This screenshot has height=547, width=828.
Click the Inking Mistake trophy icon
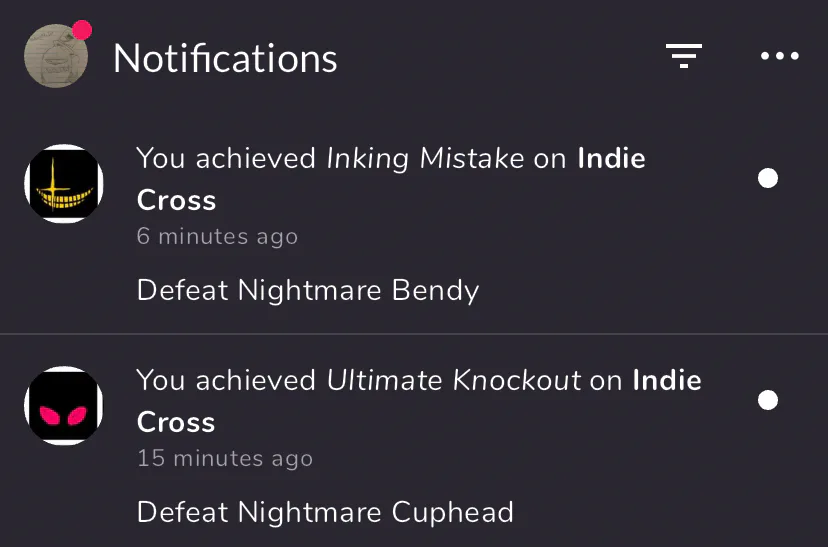(x=64, y=183)
